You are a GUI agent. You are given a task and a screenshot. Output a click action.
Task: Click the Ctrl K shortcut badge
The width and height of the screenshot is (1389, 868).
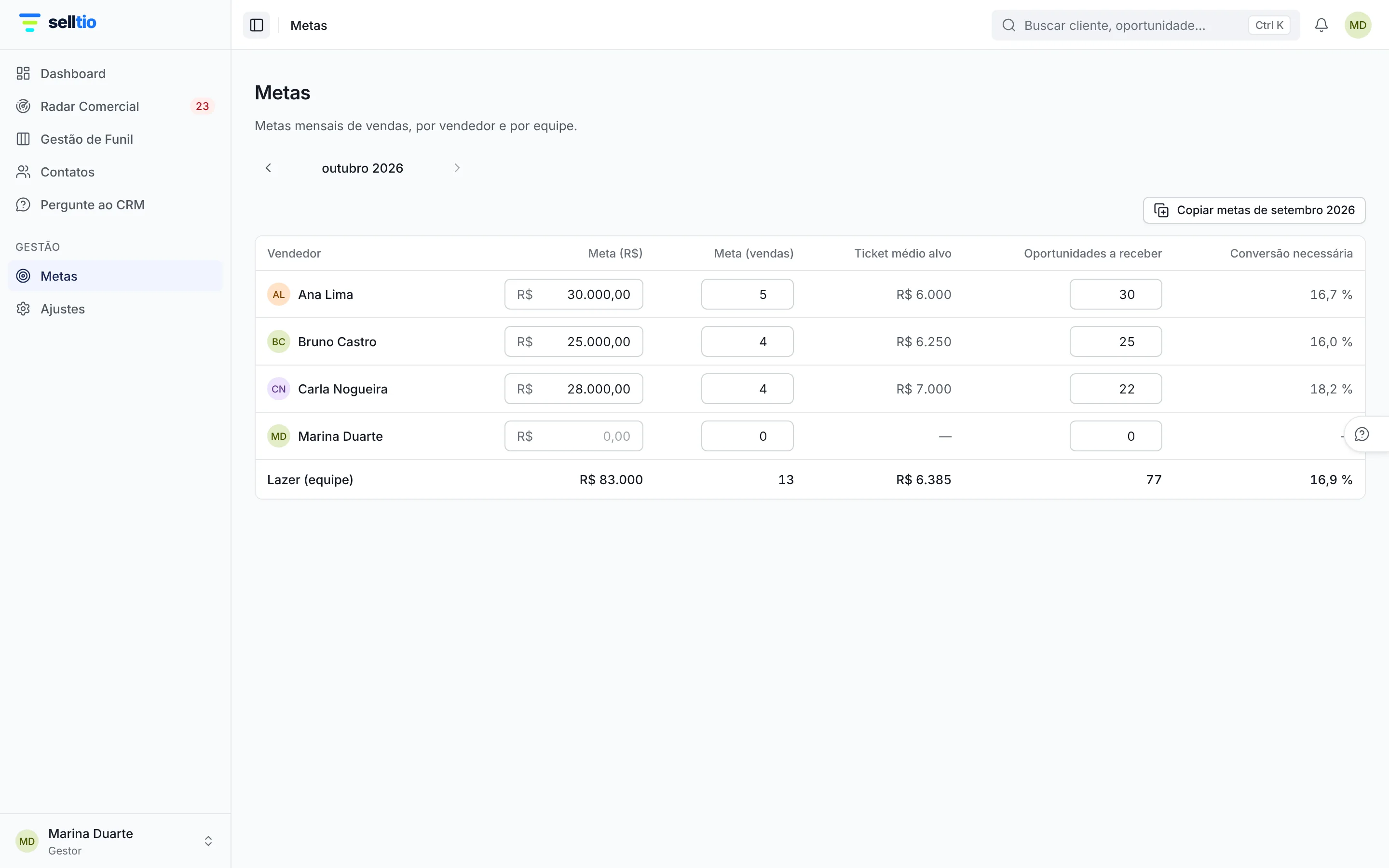[x=1269, y=25]
